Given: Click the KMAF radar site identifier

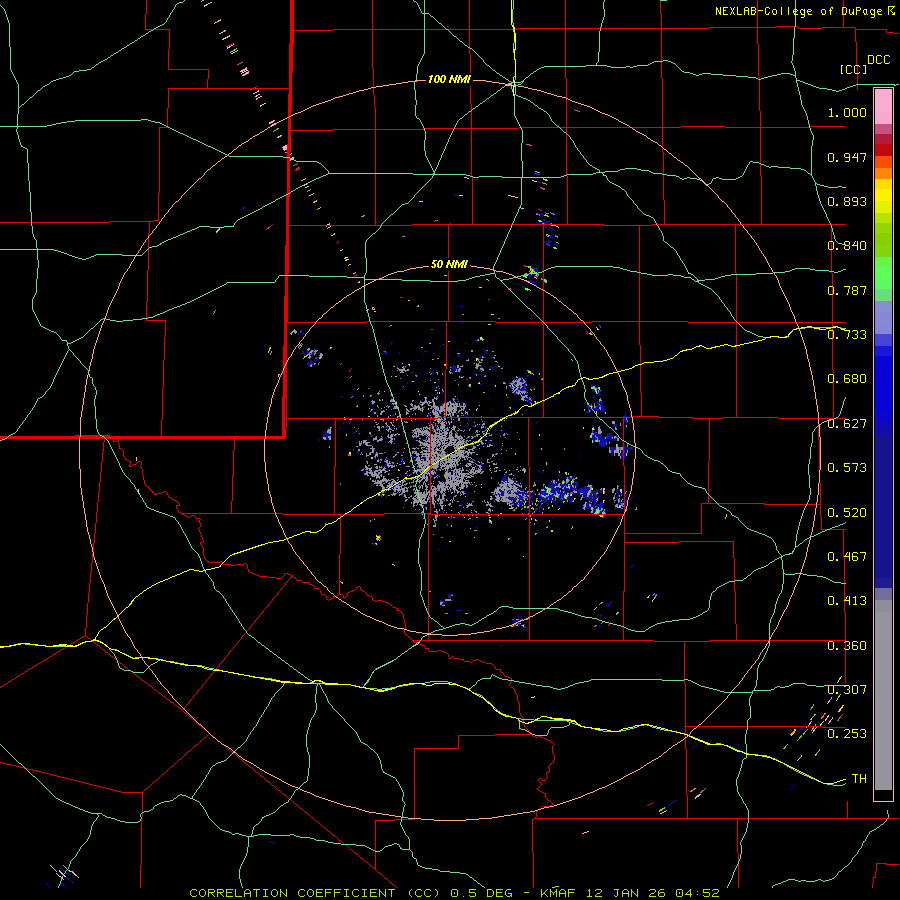Looking at the screenshot, I should point(560,893).
